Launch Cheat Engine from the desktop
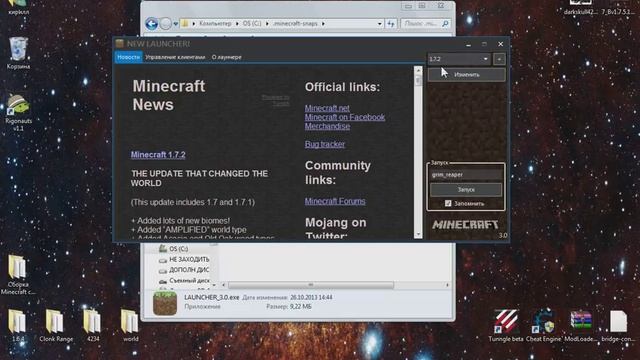Image resolution: width=640 pixels, height=360 pixels. (x=543, y=325)
